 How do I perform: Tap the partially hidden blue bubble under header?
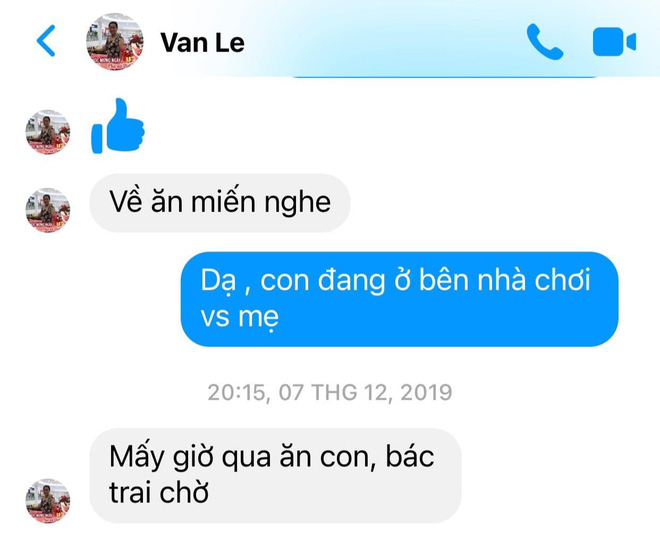(444, 77)
